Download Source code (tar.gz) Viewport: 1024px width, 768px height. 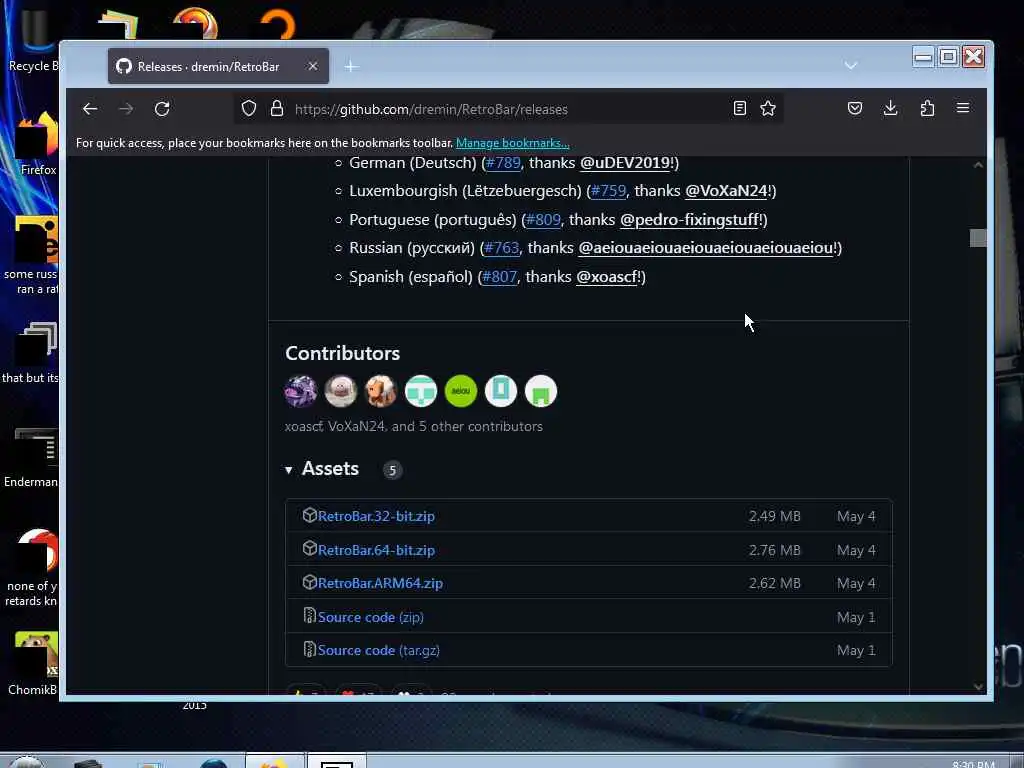pyautogui.click(x=379, y=650)
